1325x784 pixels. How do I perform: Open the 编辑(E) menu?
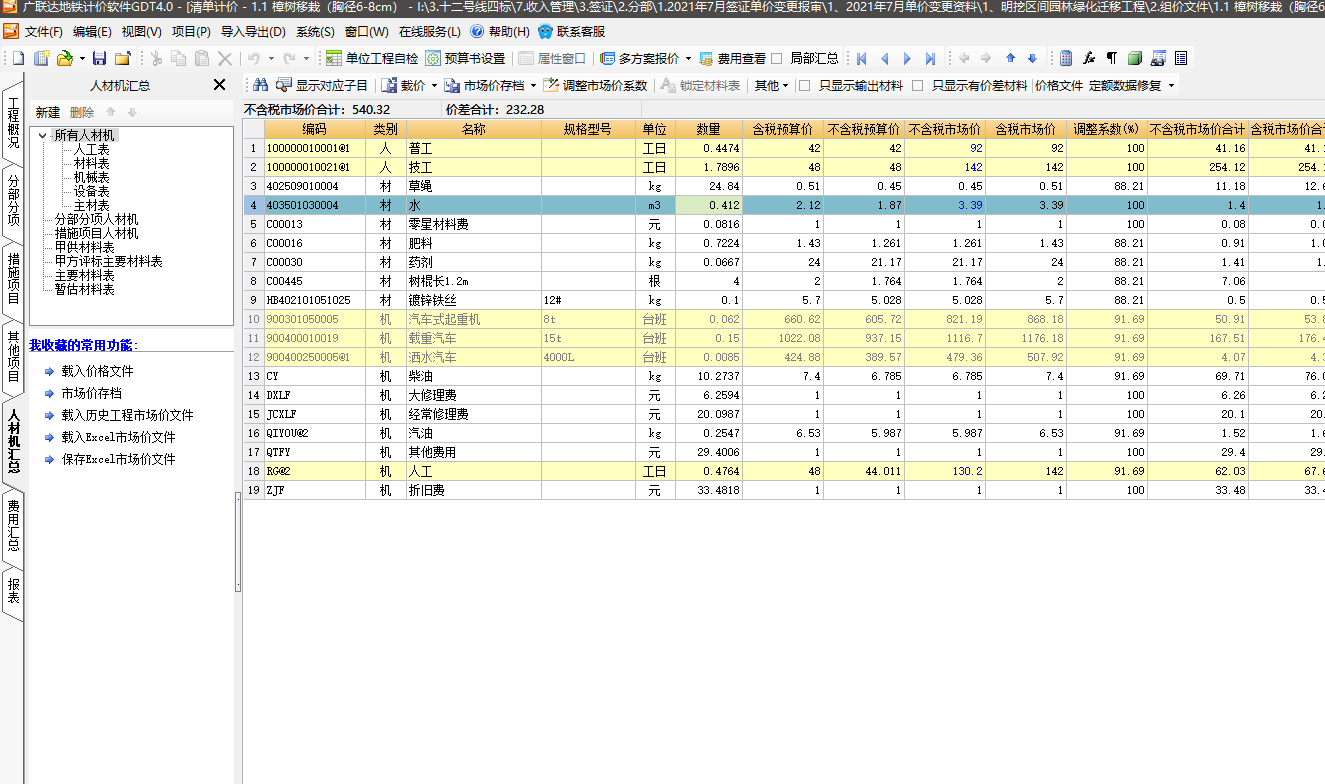coord(93,32)
